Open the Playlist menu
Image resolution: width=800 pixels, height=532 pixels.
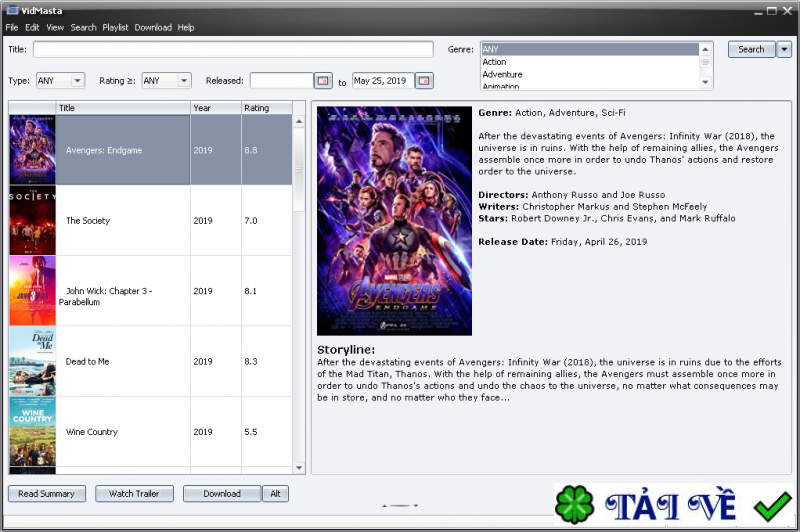click(115, 28)
